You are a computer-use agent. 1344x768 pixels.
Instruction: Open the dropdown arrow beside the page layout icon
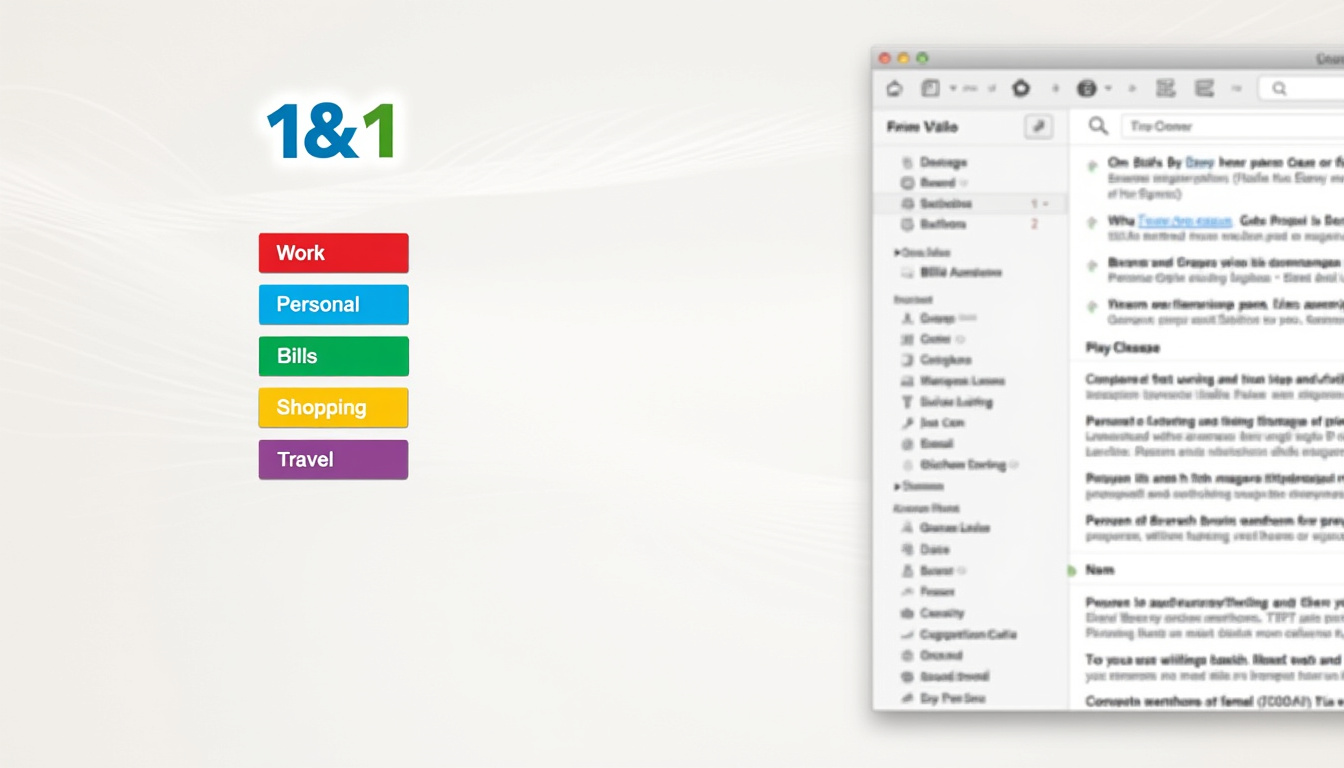tap(953, 89)
